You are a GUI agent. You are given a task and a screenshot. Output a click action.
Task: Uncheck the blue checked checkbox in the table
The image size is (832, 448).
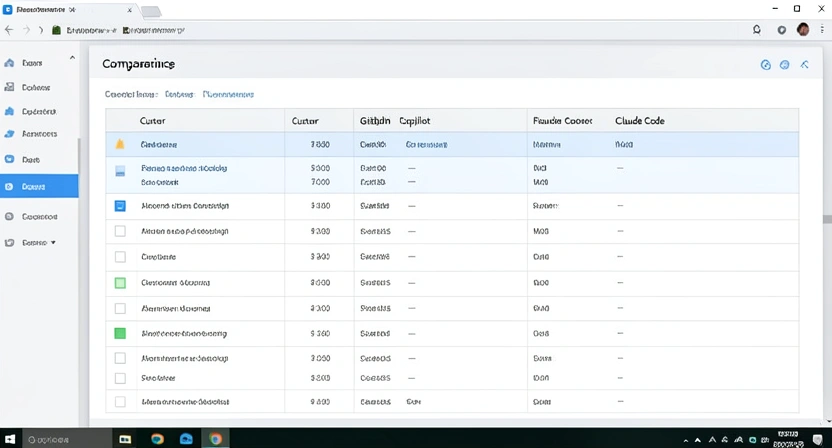coord(120,206)
